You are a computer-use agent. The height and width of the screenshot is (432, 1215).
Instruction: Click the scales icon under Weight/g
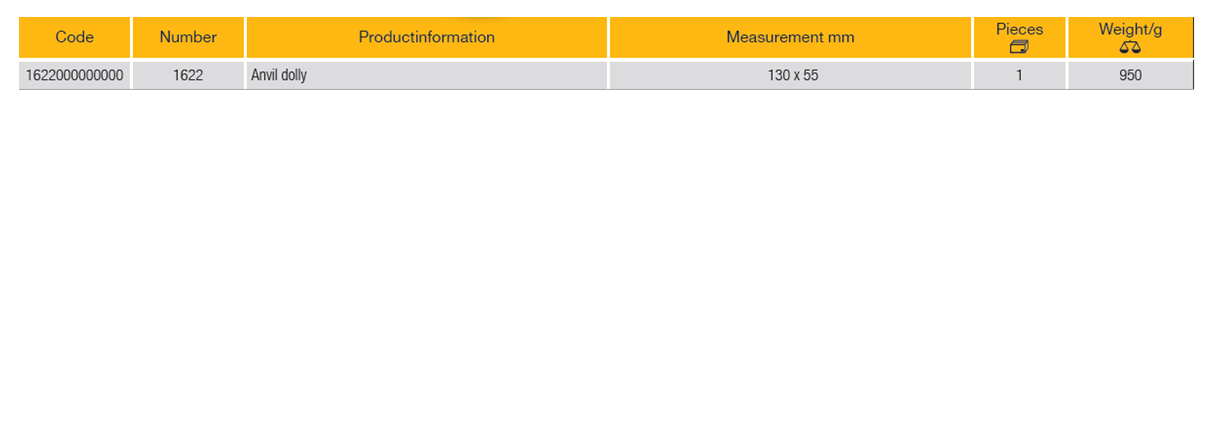(1130, 47)
